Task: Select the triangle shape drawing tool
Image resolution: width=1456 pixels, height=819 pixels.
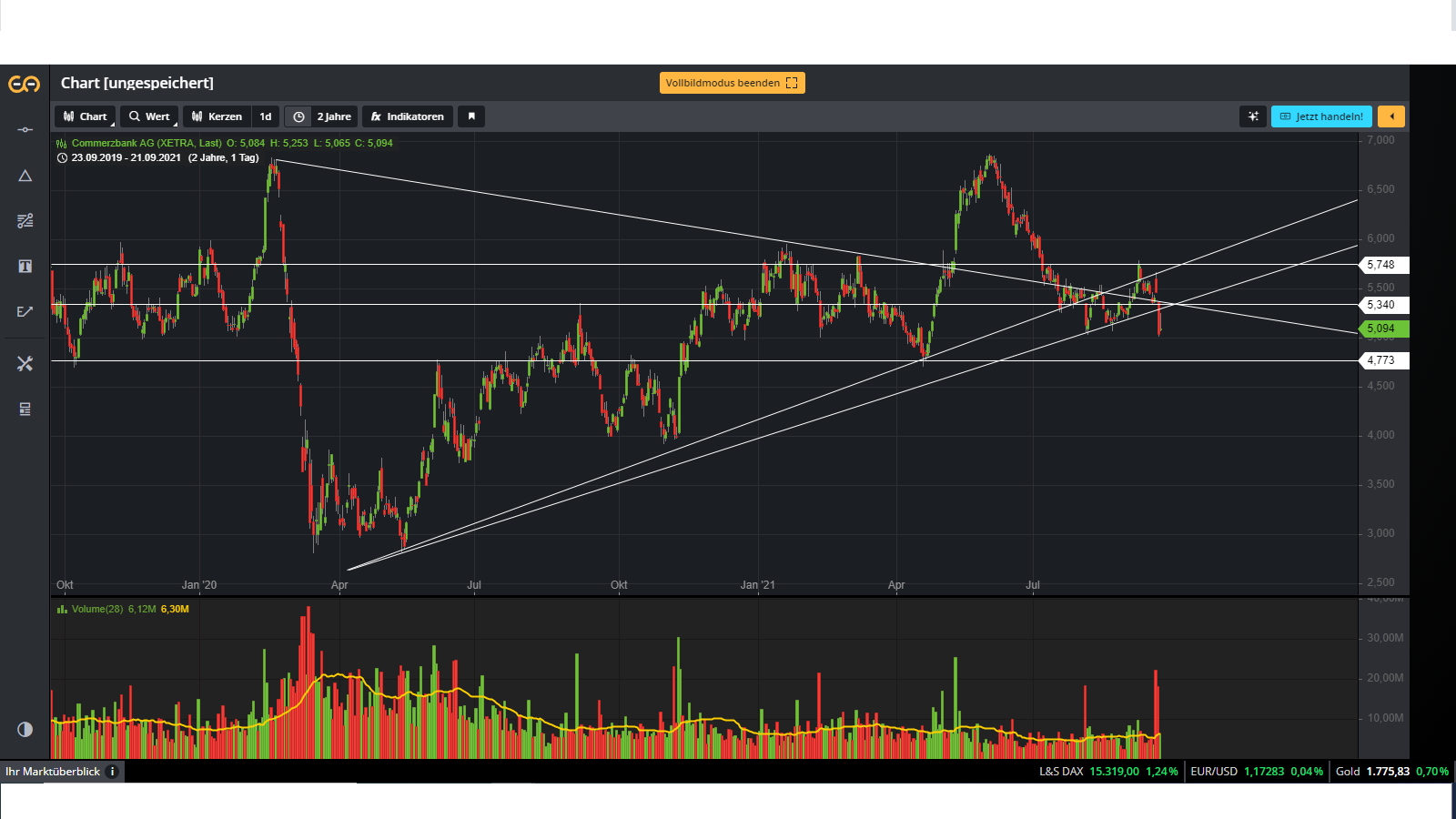Action: 25,176
